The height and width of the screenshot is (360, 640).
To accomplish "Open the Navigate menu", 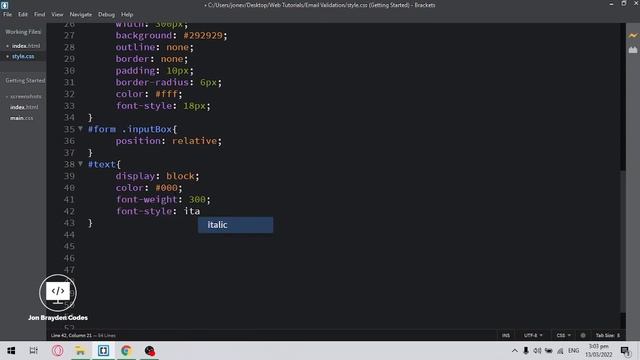I will point(81,14).
